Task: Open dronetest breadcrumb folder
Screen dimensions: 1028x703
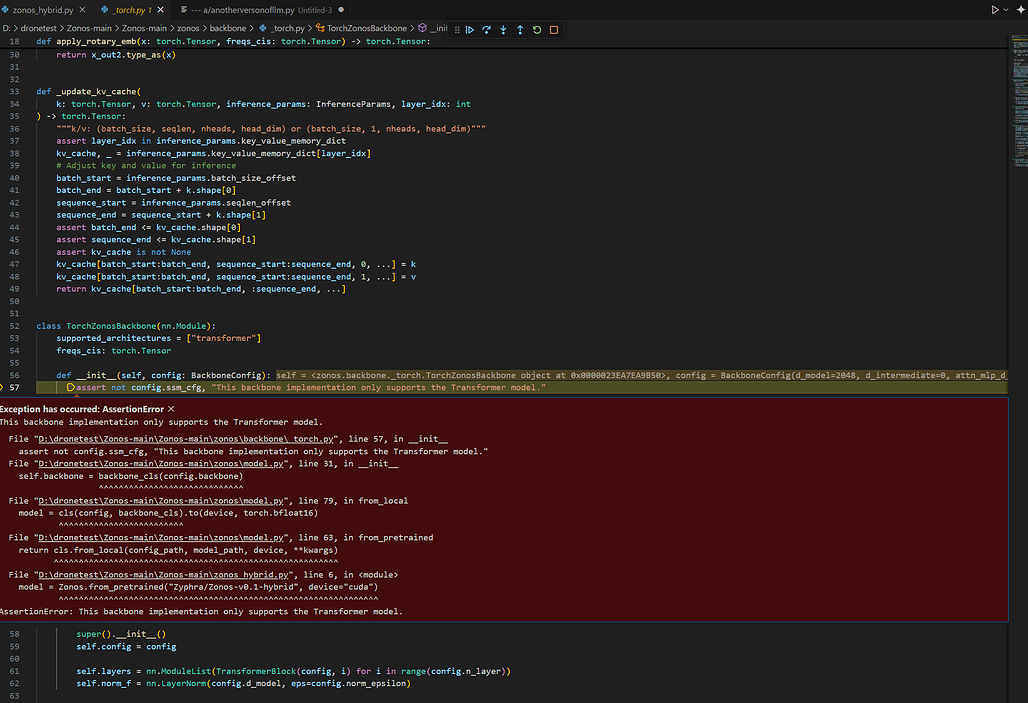Action: (x=39, y=28)
